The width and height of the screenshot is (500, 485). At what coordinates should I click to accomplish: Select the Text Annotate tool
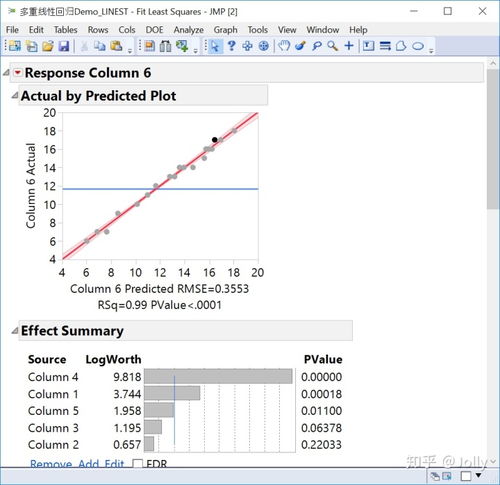368,46
